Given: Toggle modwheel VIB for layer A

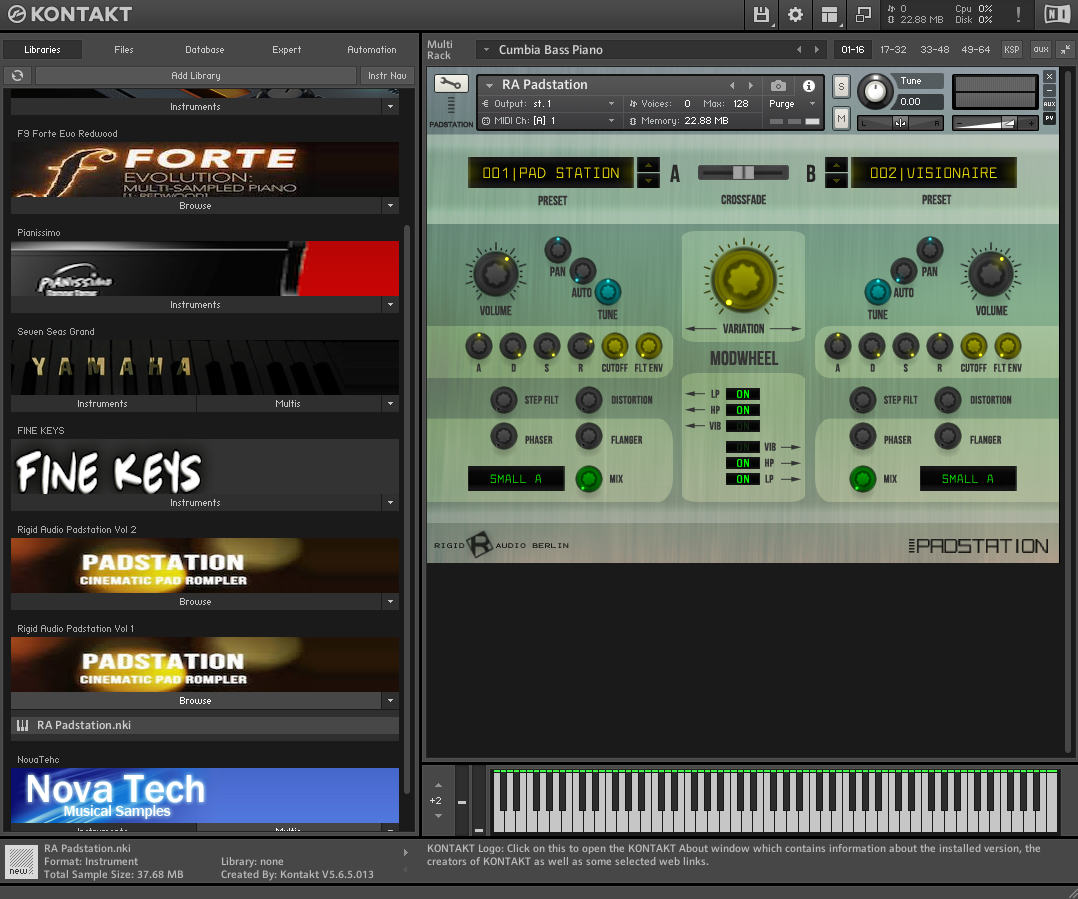Looking at the screenshot, I should [x=742, y=426].
